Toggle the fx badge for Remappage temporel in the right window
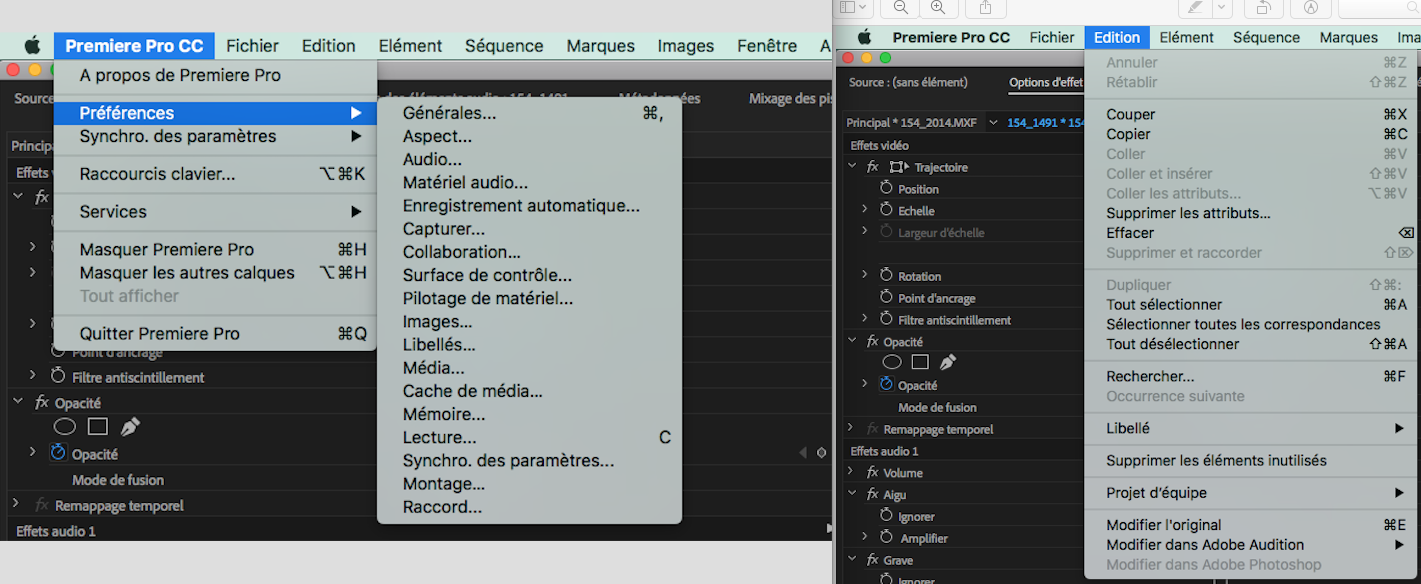Image resolution: width=1421 pixels, height=584 pixels. (x=873, y=429)
